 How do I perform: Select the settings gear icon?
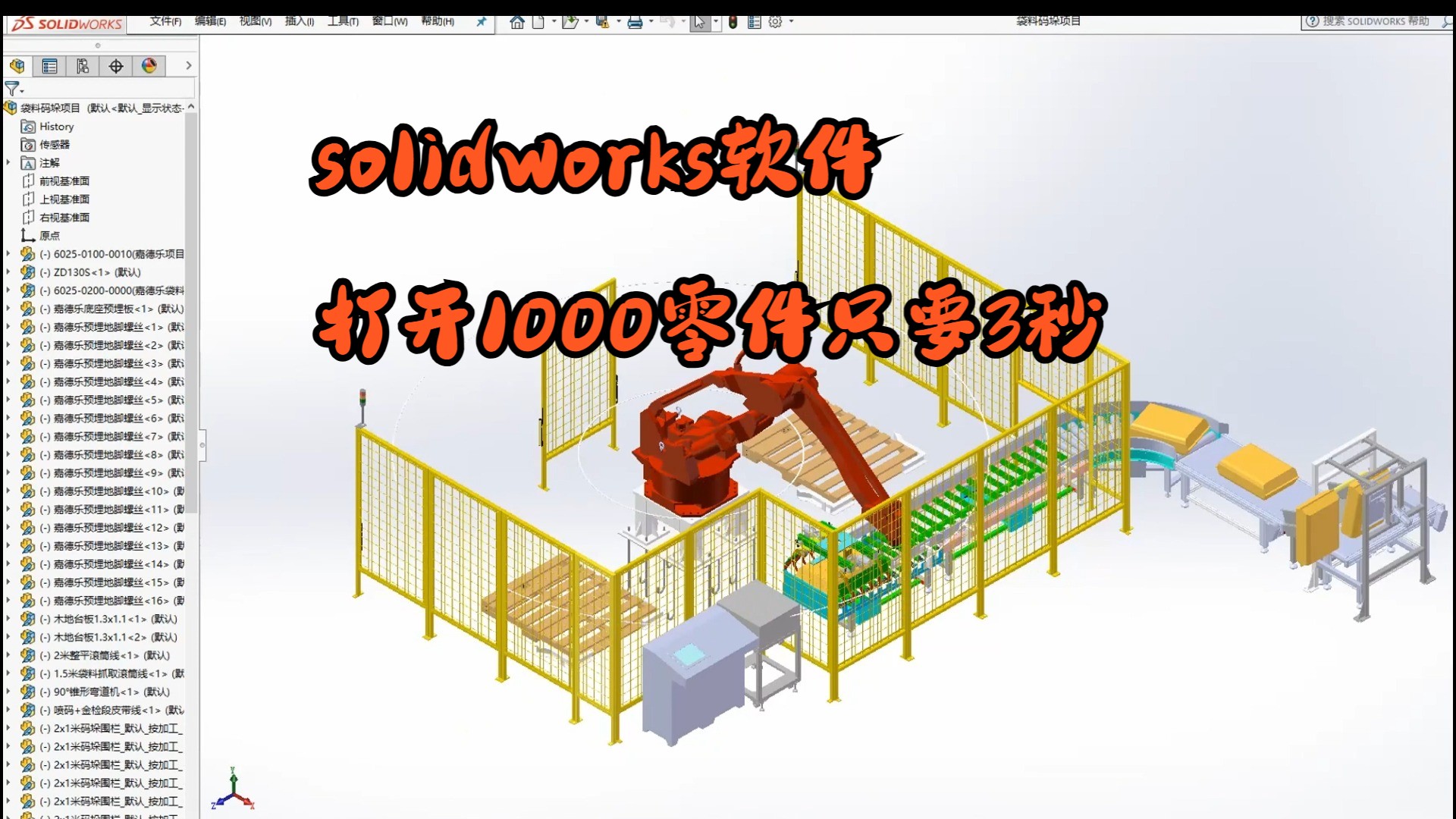point(775,22)
